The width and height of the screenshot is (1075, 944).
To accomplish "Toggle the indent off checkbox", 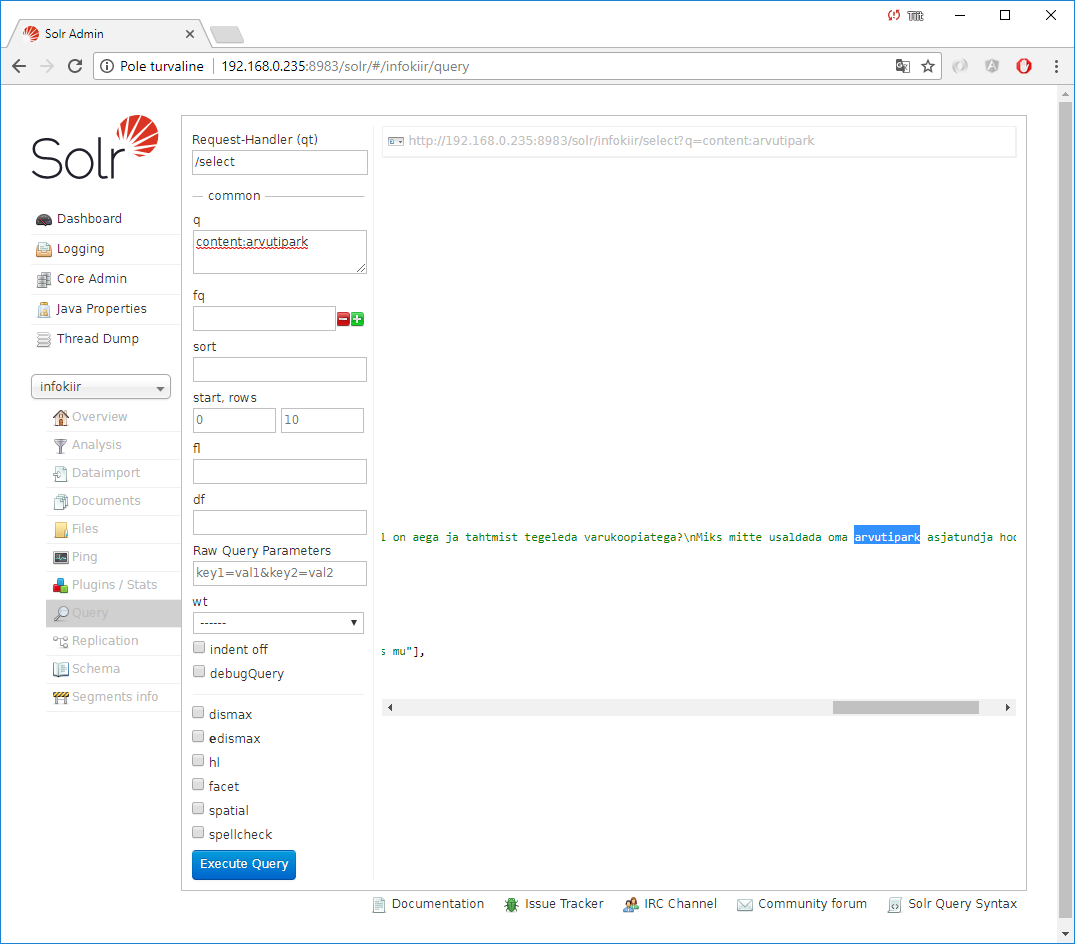I will [199, 649].
